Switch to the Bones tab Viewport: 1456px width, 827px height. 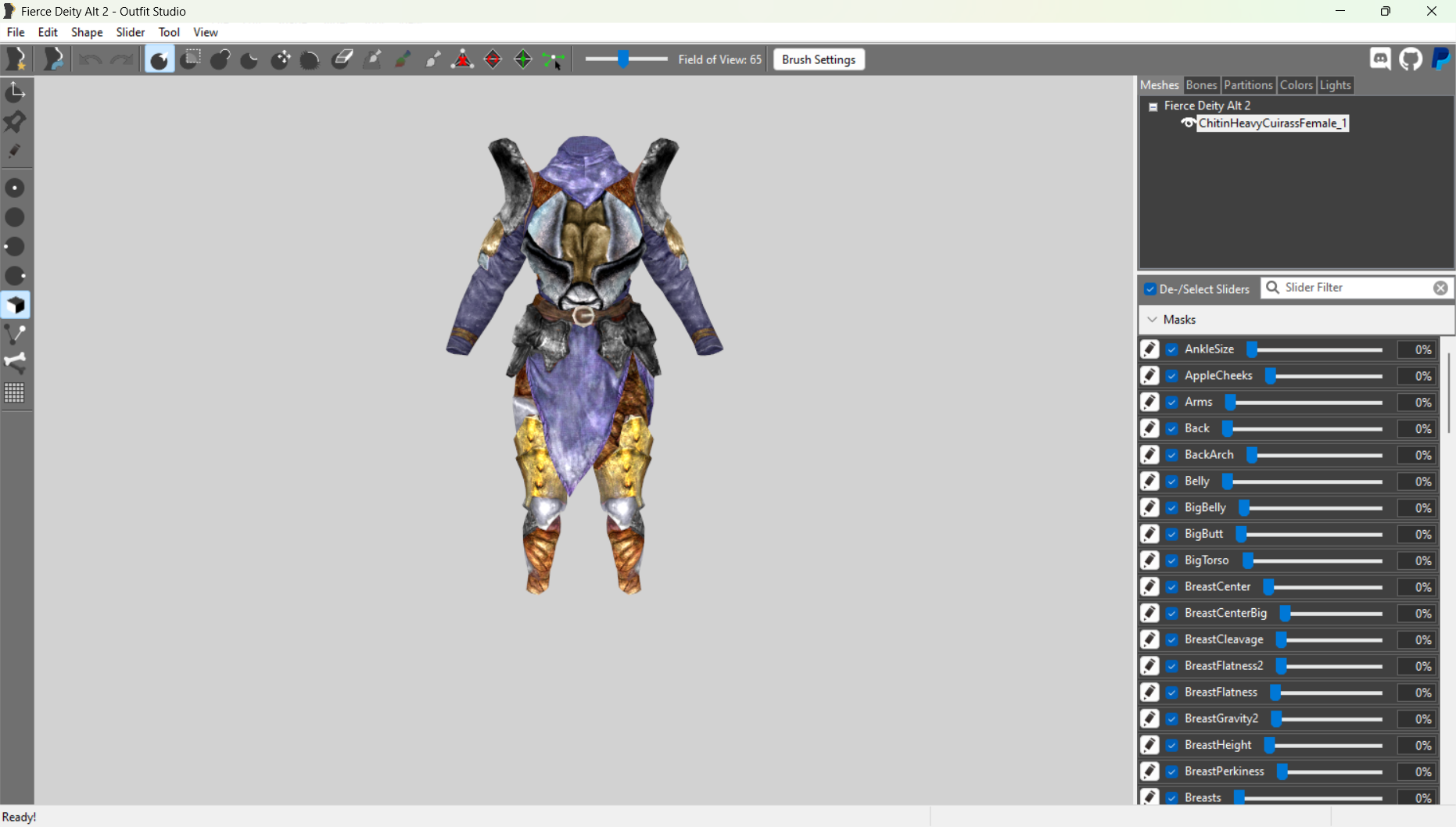1201,85
